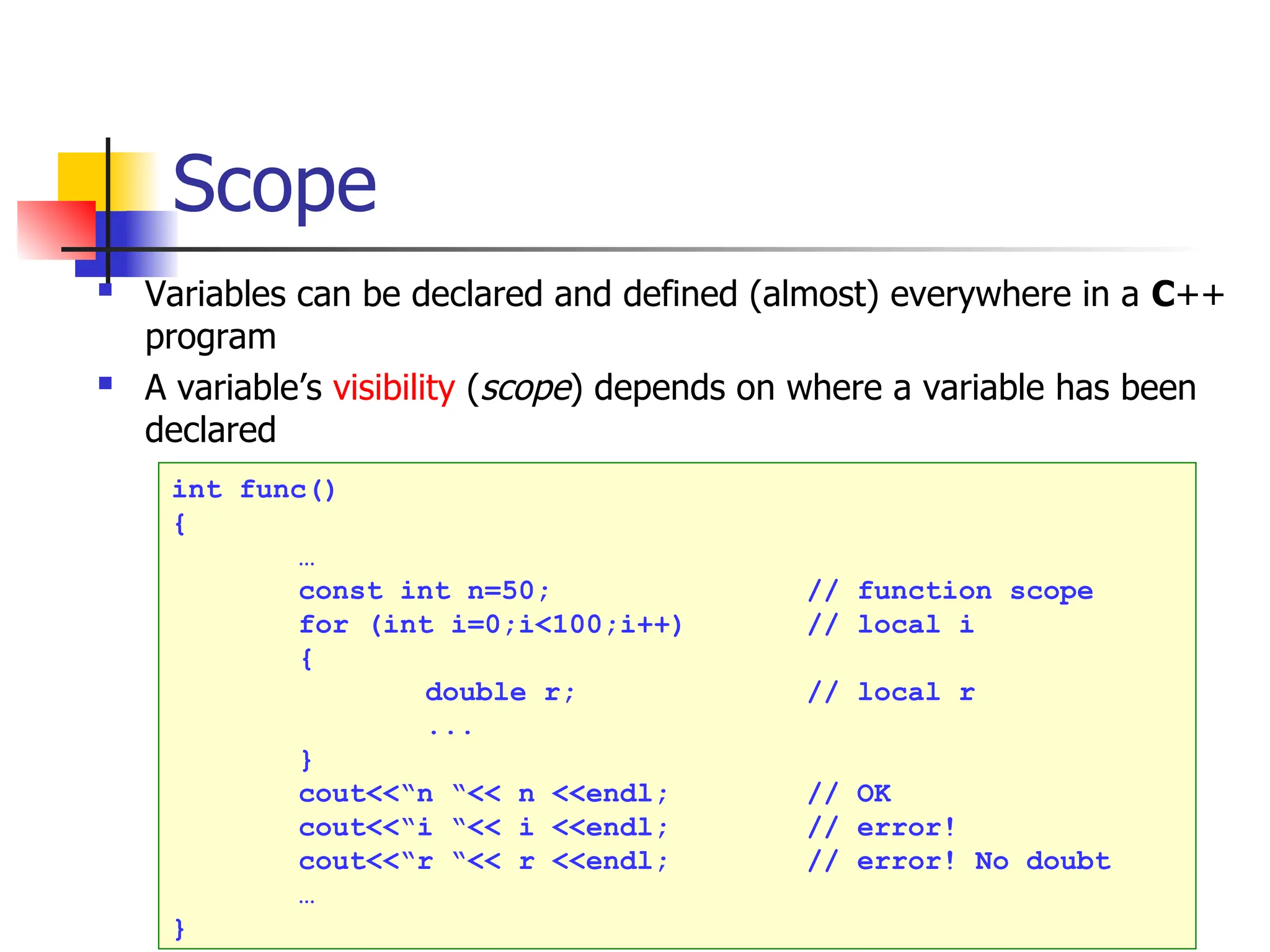Click the comment "// local r"
Image resolution: width=1270 pixels, height=952 pixels.
click(891, 692)
